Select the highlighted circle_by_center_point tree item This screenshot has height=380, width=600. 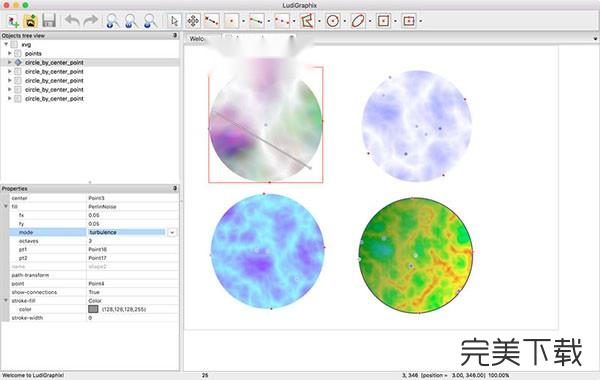[54, 62]
